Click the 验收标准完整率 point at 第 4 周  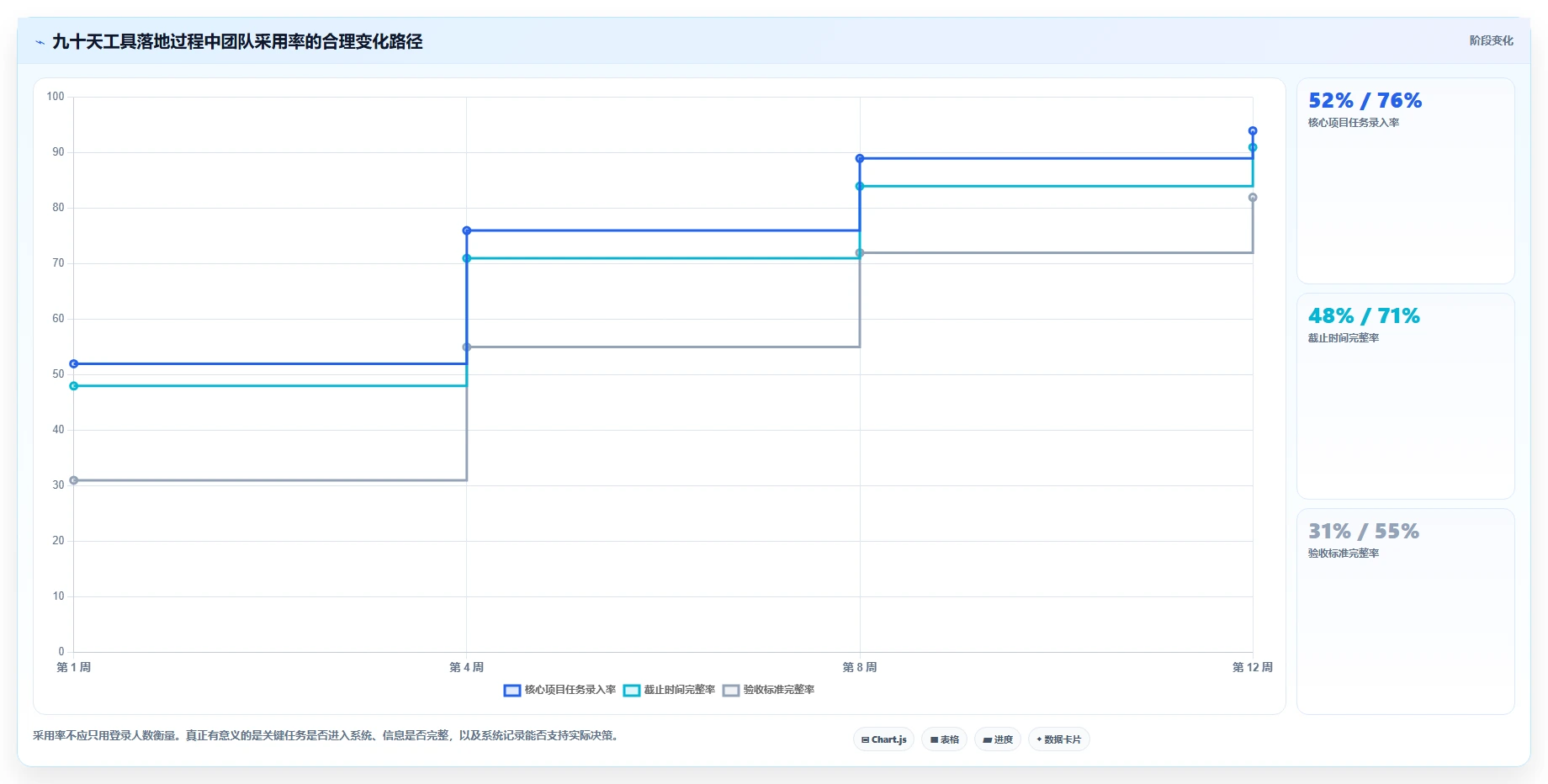coord(467,347)
